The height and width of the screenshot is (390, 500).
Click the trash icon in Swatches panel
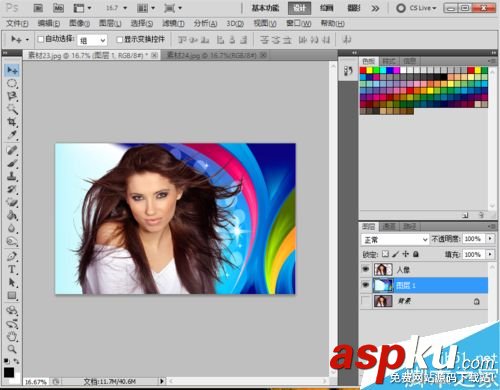[481, 215]
